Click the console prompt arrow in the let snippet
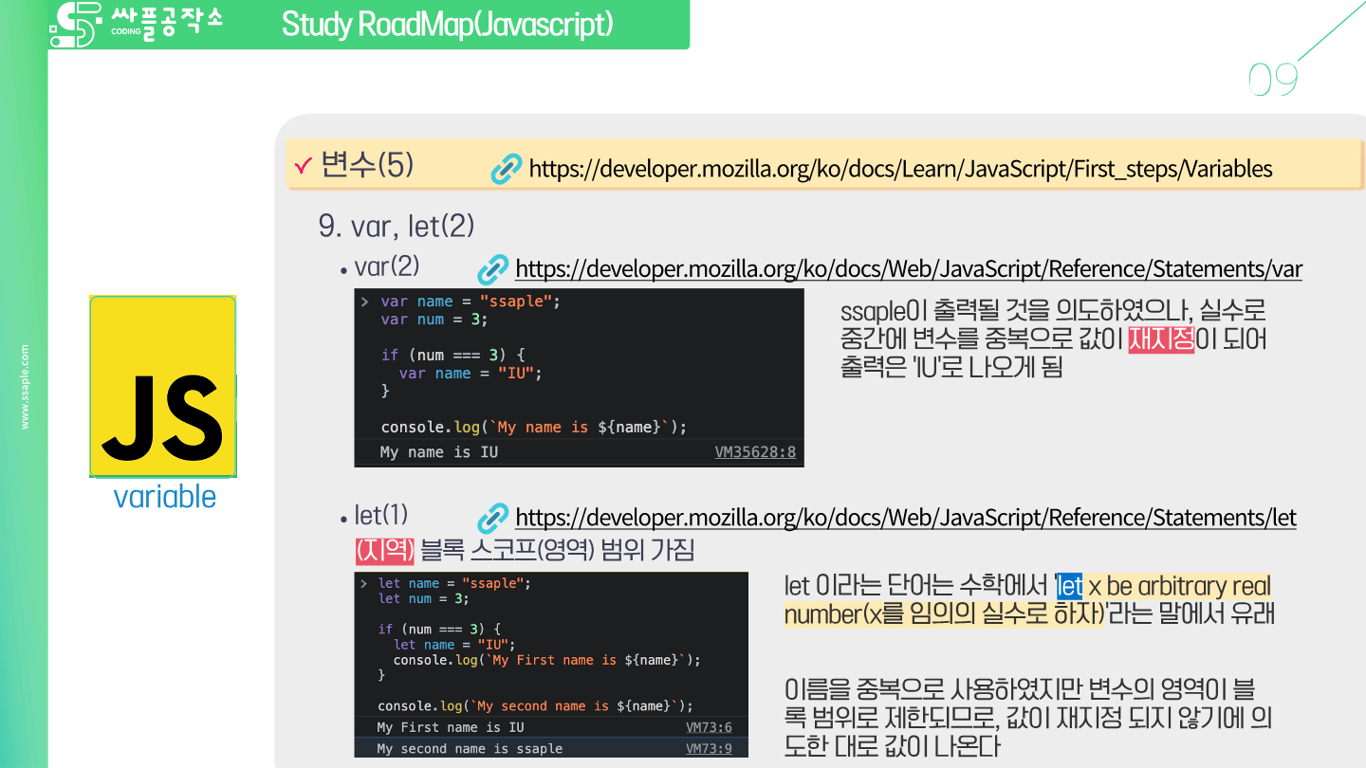The height and width of the screenshot is (768, 1366). (x=364, y=582)
